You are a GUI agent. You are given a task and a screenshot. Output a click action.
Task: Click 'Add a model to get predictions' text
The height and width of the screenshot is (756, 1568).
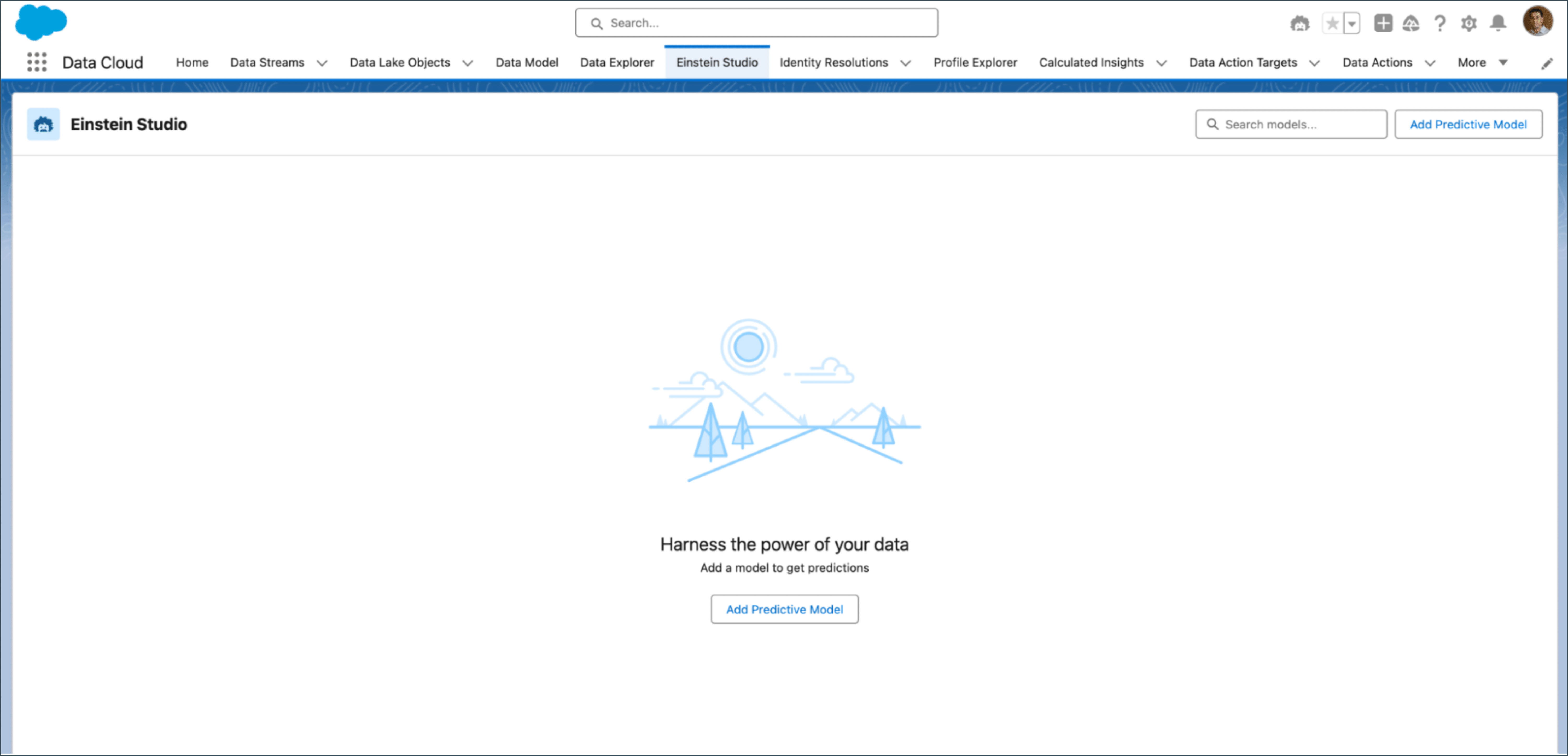click(784, 568)
